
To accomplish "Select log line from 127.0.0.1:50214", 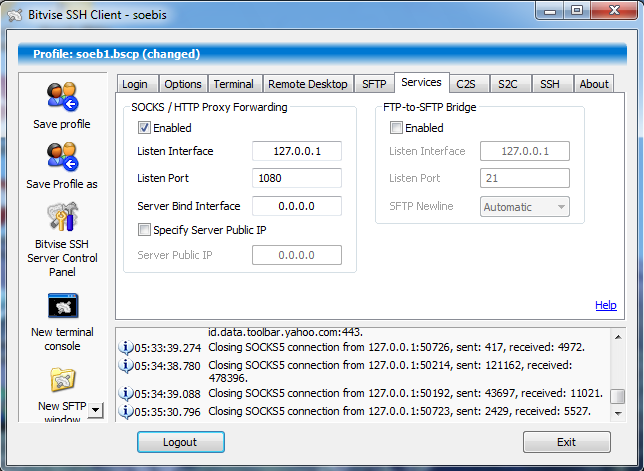I will [x=390, y=371].
